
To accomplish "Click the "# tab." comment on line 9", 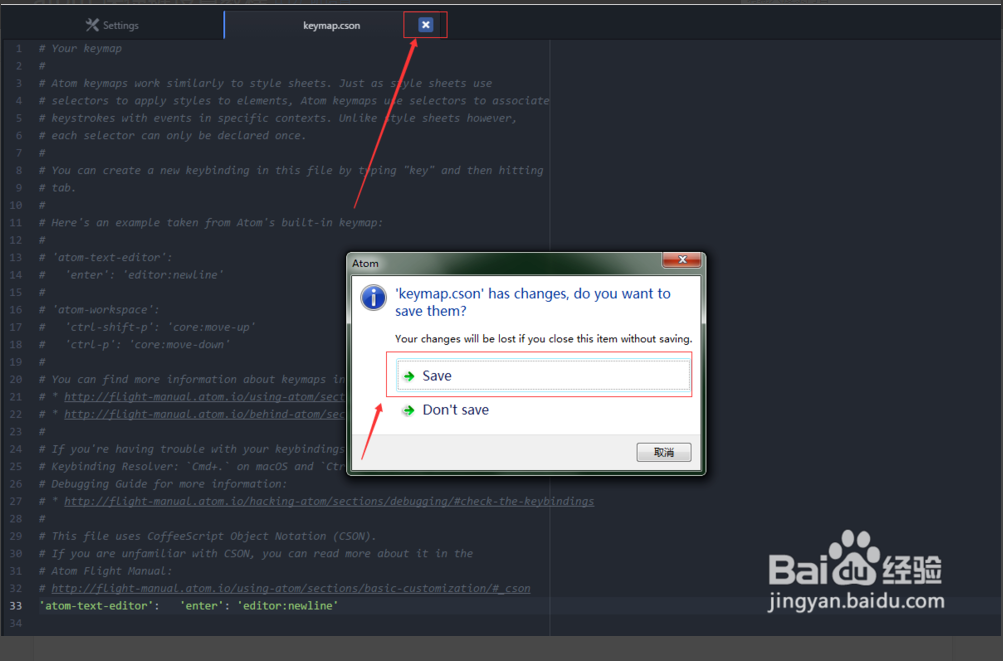I will (57, 188).
